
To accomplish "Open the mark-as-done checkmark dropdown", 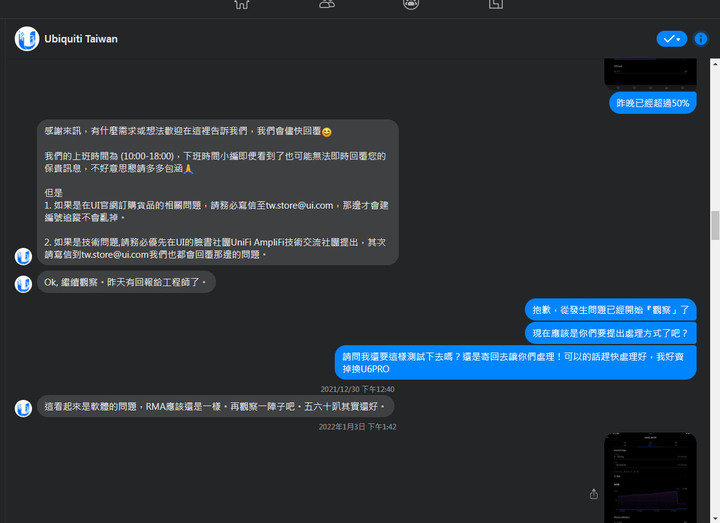I will click(x=672, y=39).
